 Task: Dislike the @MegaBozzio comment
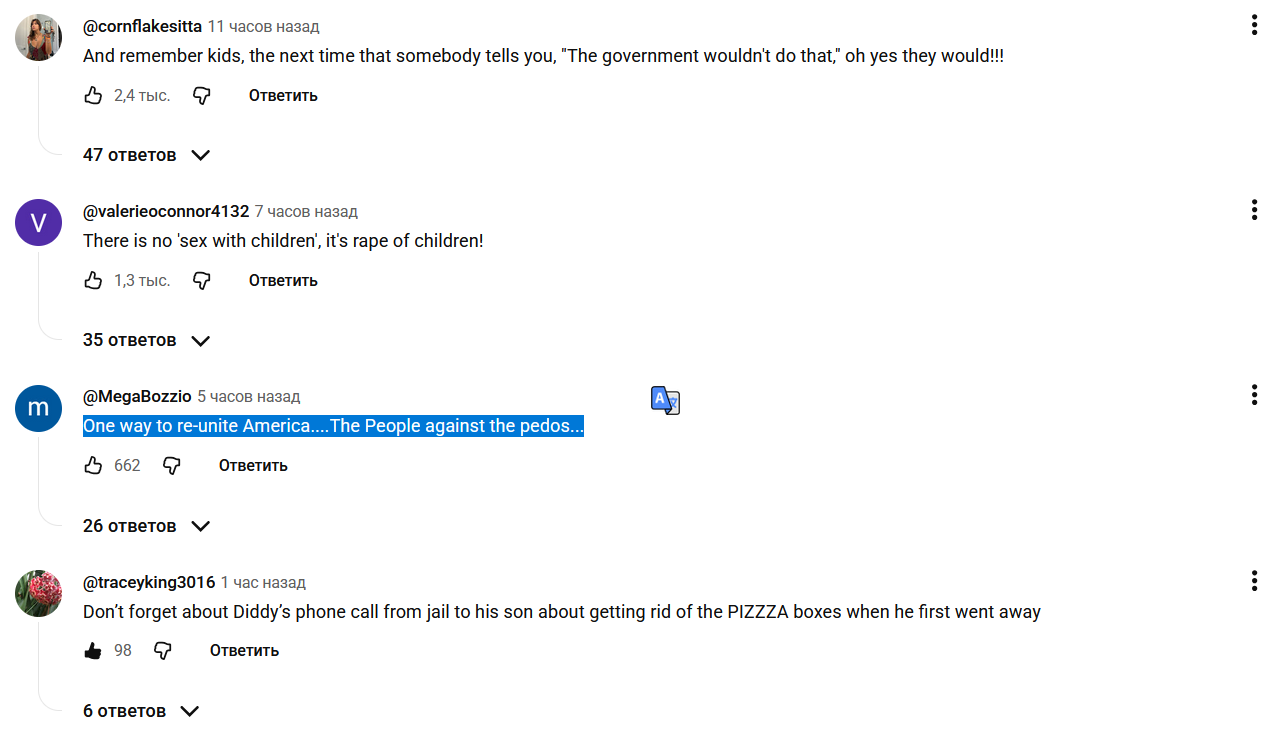coord(172,466)
